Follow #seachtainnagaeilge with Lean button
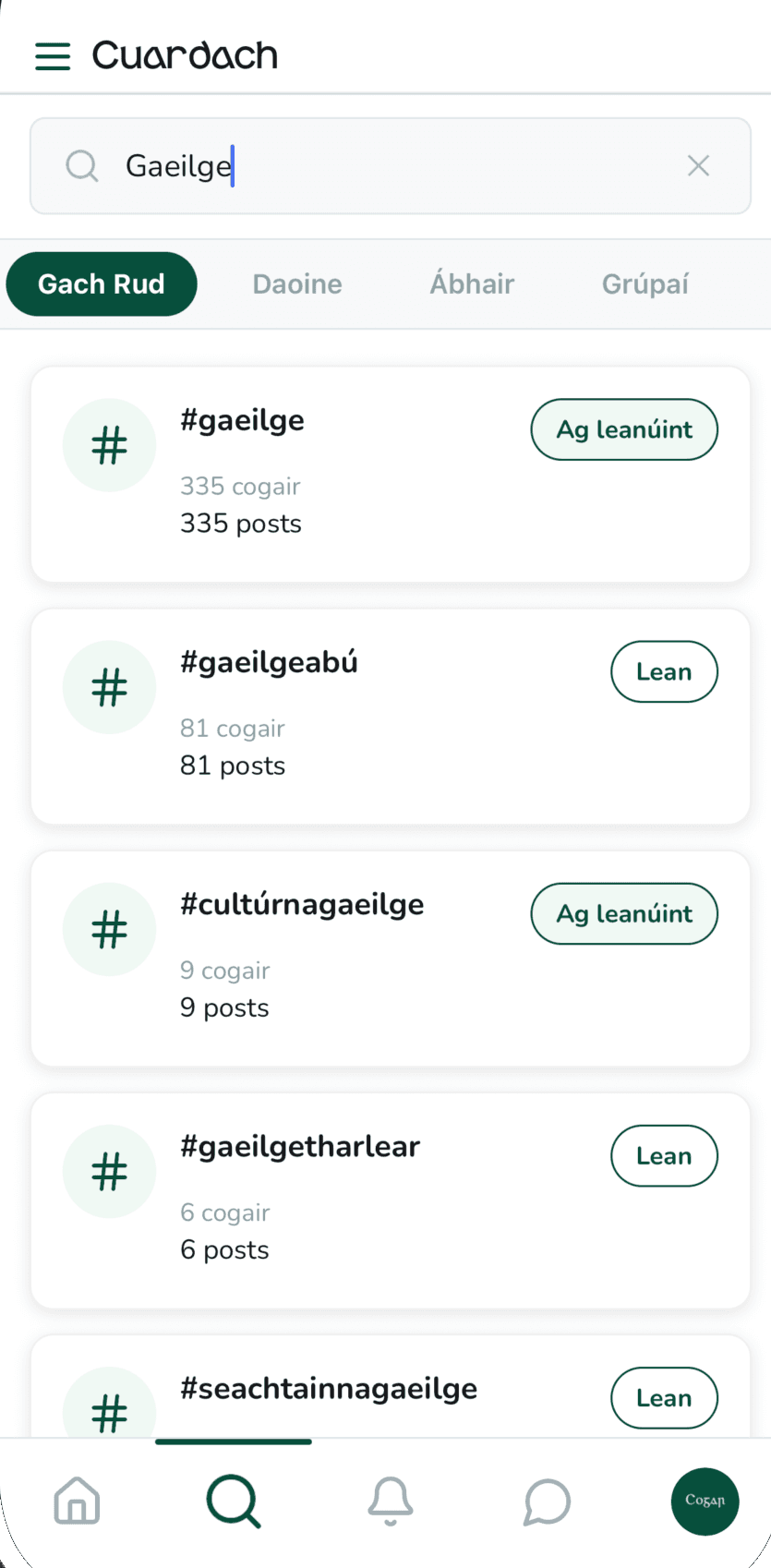 click(x=664, y=1397)
